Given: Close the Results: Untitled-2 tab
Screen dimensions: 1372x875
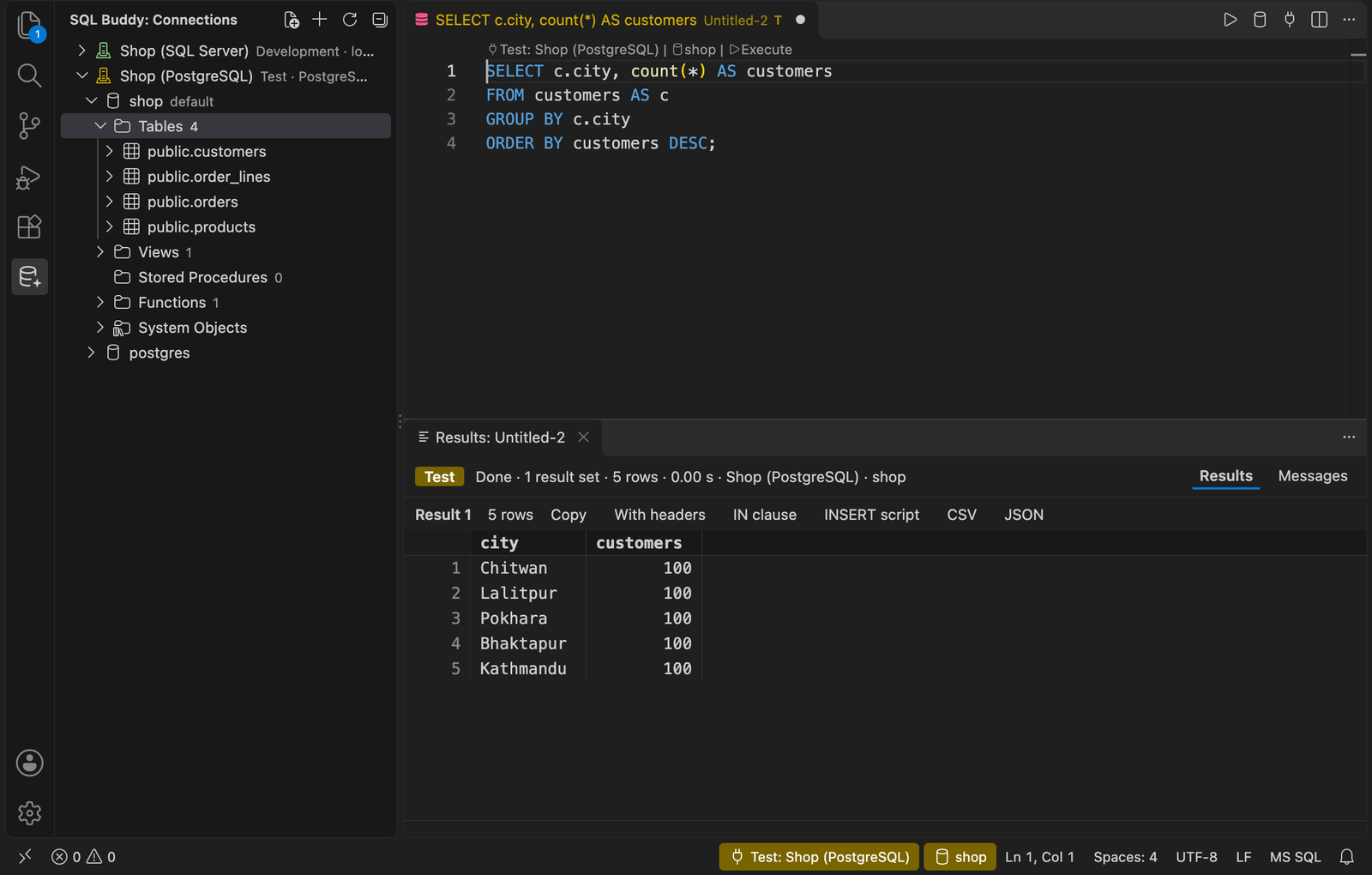Looking at the screenshot, I should tap(583, 437).
